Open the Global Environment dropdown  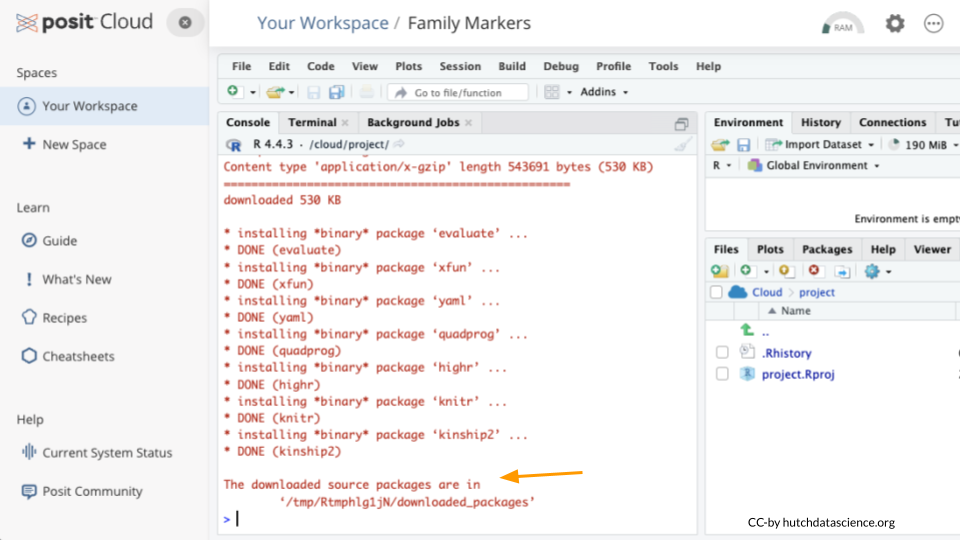[814, 165]
